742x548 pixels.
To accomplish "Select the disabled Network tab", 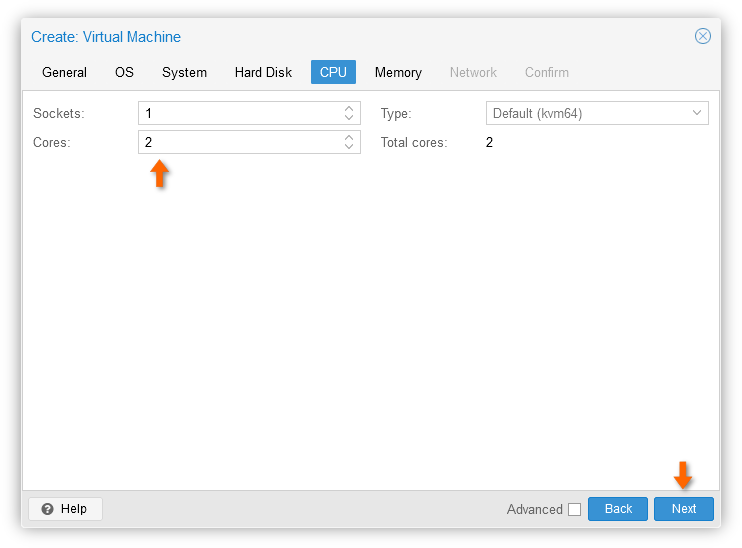I will pos(473,72).
